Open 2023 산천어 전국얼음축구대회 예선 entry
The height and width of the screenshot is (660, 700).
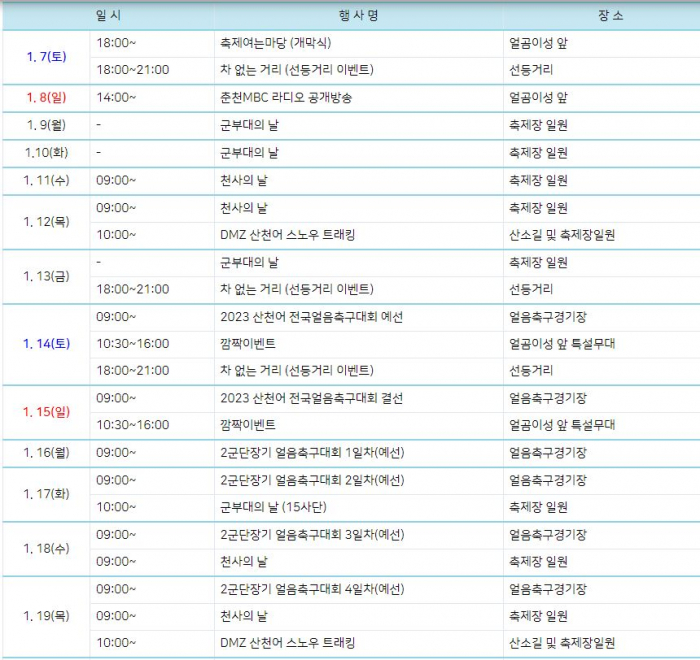[x=311, y=317]
